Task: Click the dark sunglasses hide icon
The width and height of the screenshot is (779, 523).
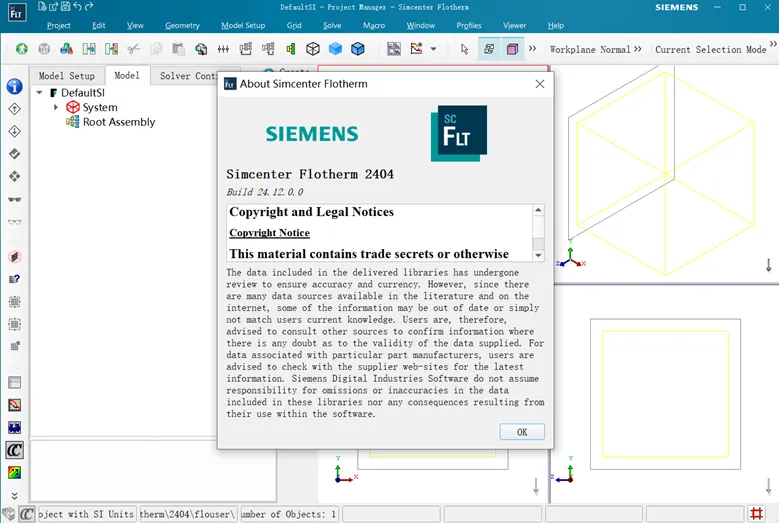Action: click(x=14, y=200)
